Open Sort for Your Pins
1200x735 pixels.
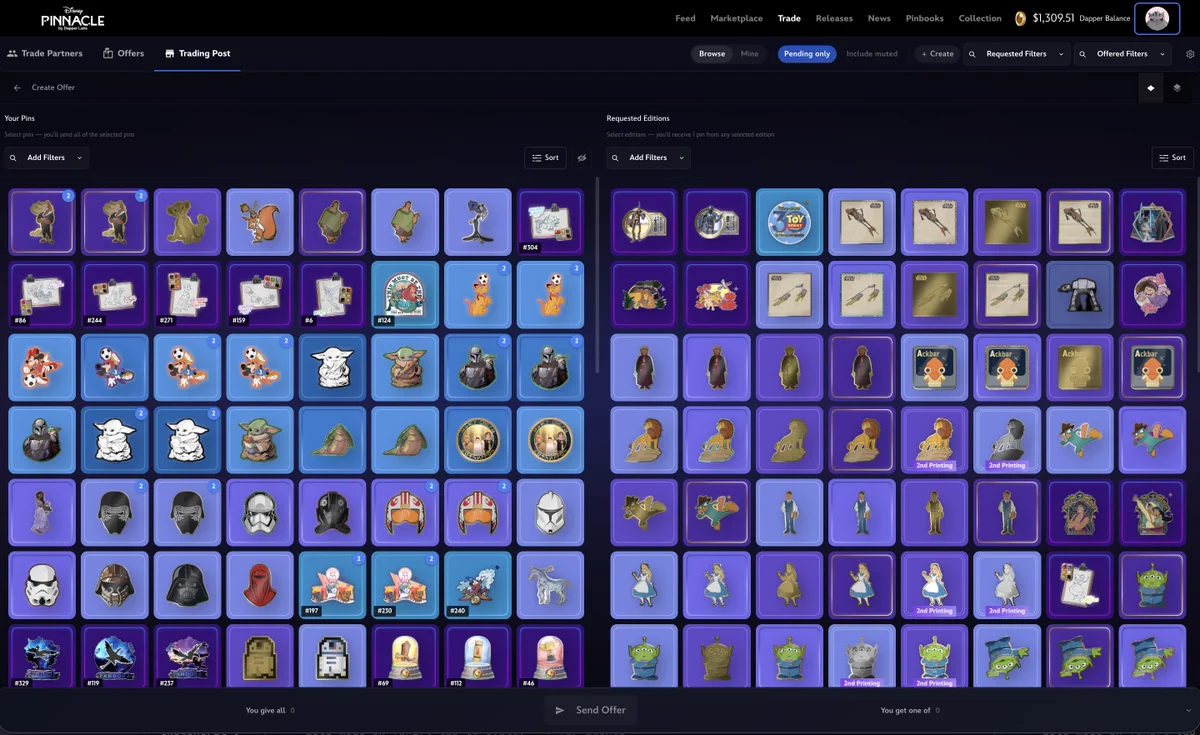click(x=545, y=158)
